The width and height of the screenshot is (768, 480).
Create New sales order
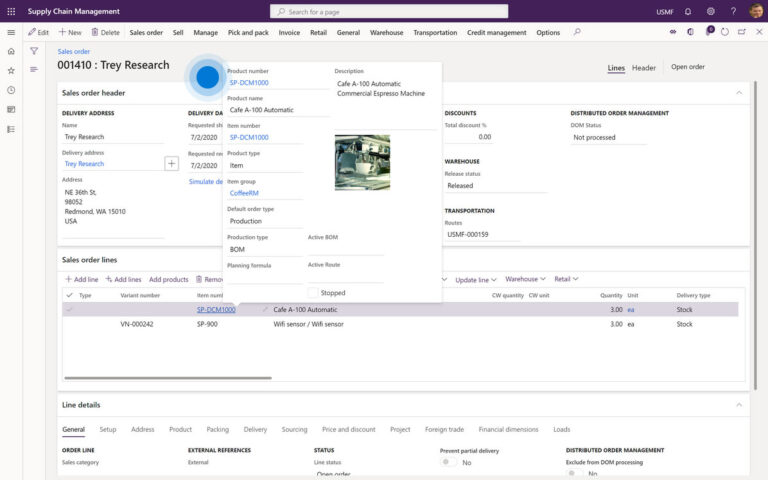point(70,32)
